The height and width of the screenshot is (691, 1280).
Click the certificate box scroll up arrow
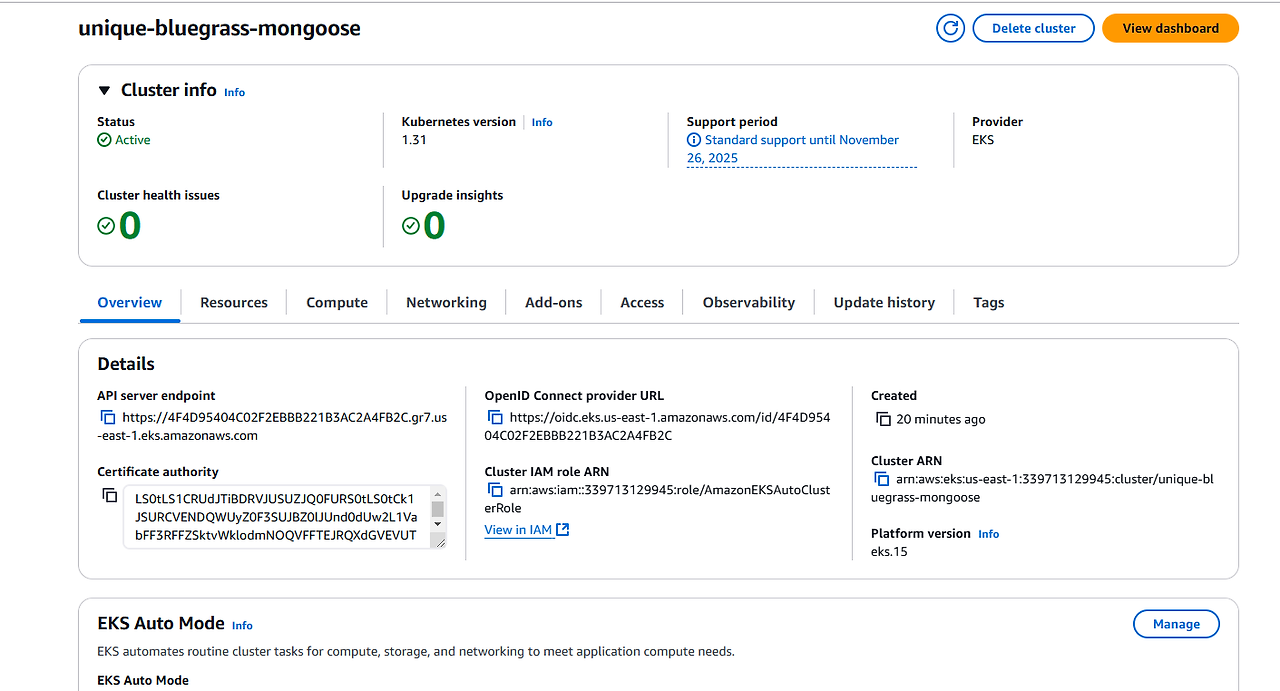click(x=437, y=494)
